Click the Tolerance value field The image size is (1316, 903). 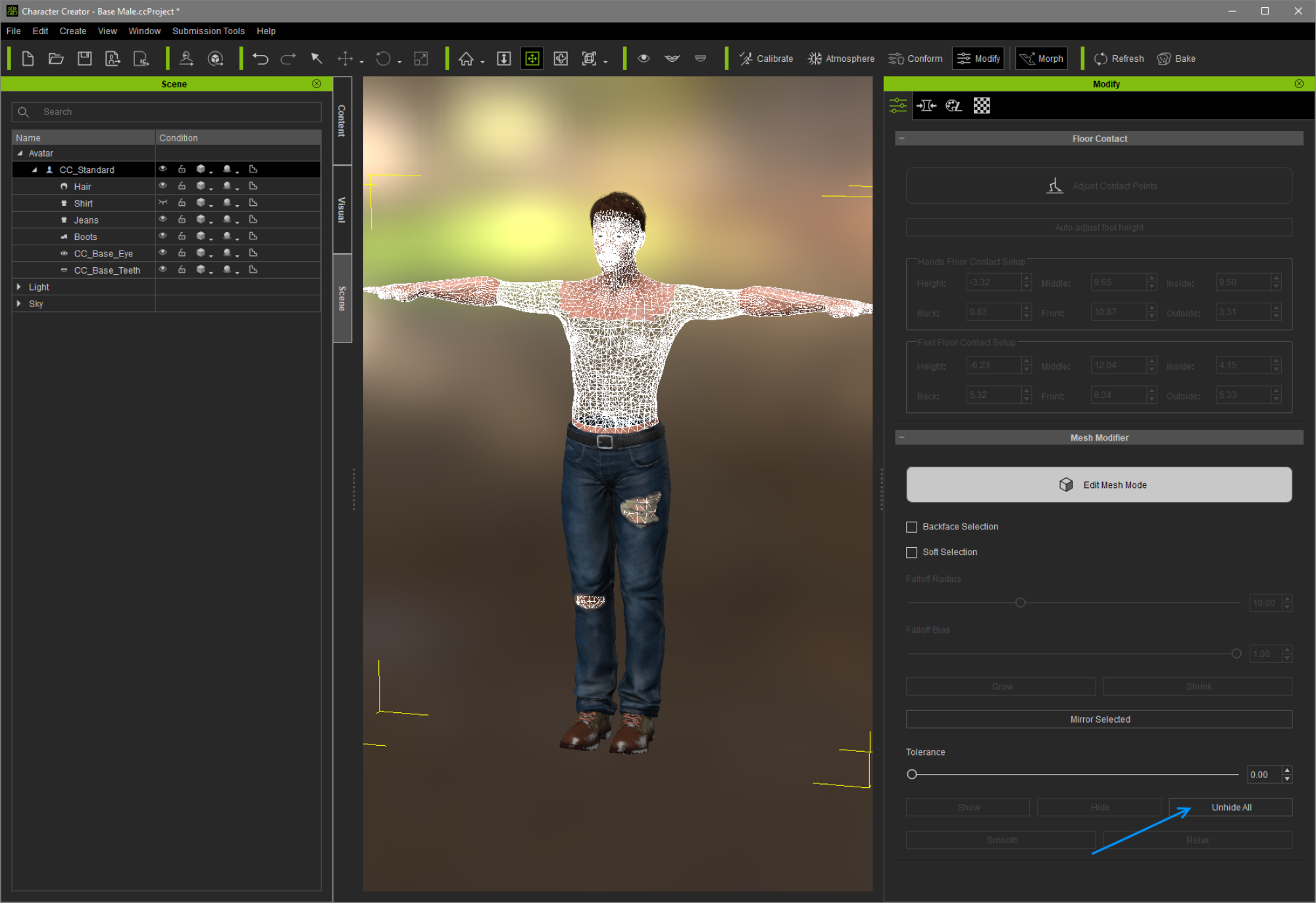[1263, 775]
